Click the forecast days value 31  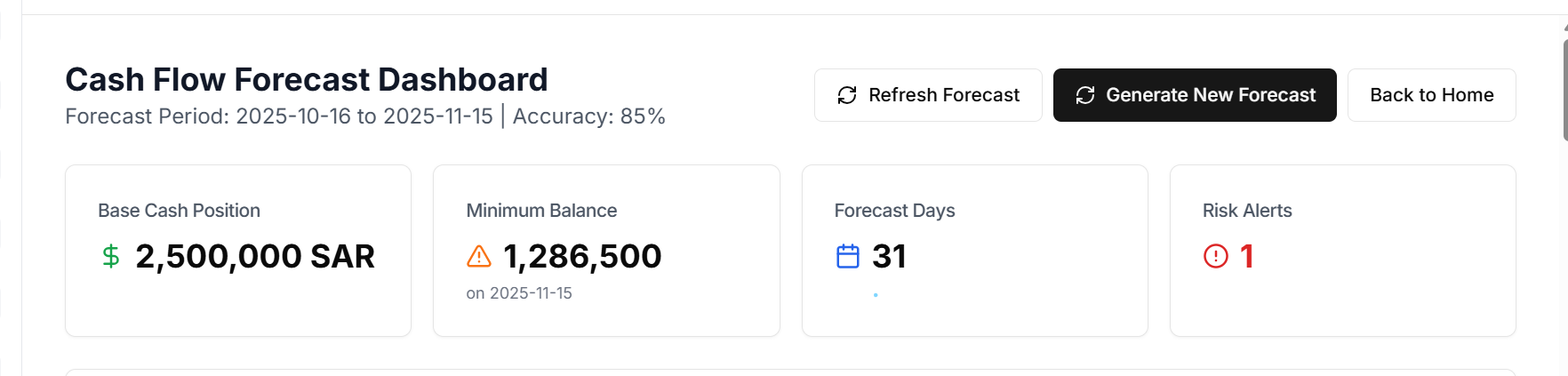[x=889, y=257]
